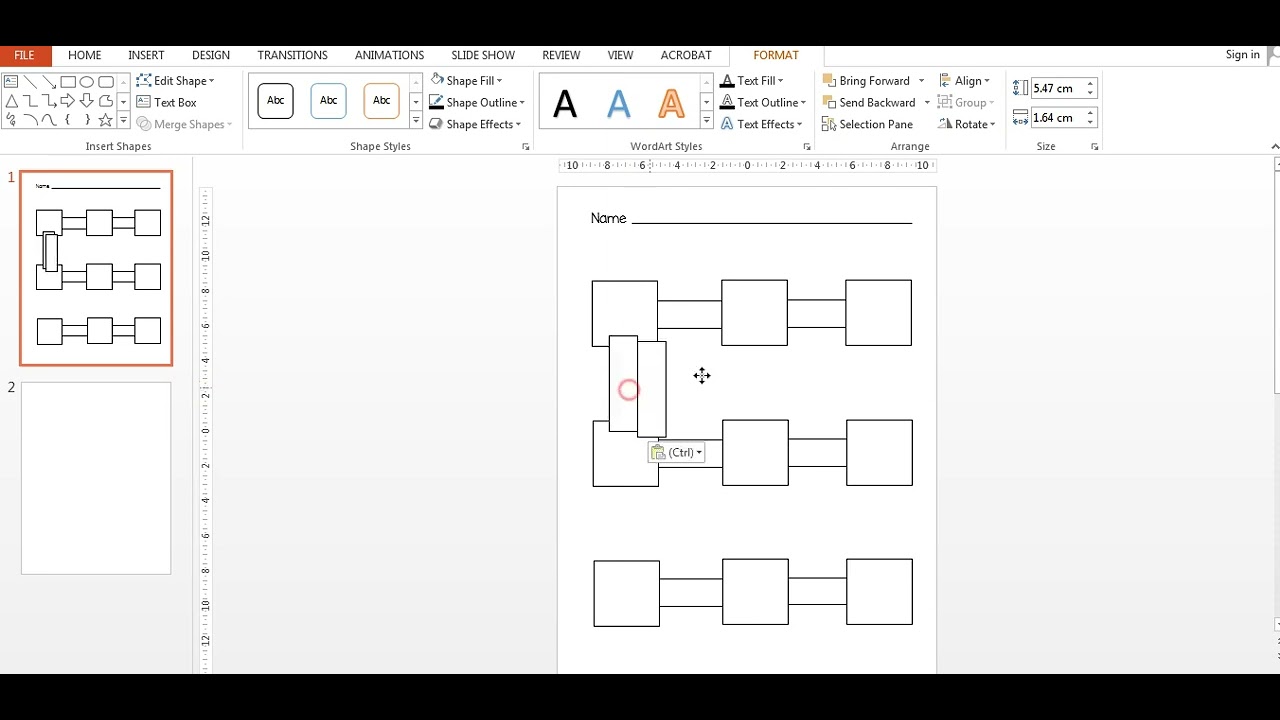Pick the Rectangle shape from the gallery

(x=68, y=82)
